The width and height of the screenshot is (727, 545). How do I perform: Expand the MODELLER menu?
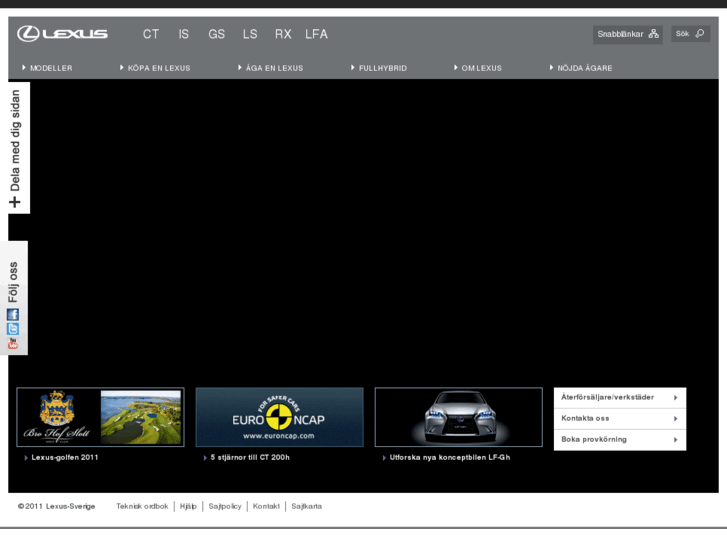pos(47,68)
